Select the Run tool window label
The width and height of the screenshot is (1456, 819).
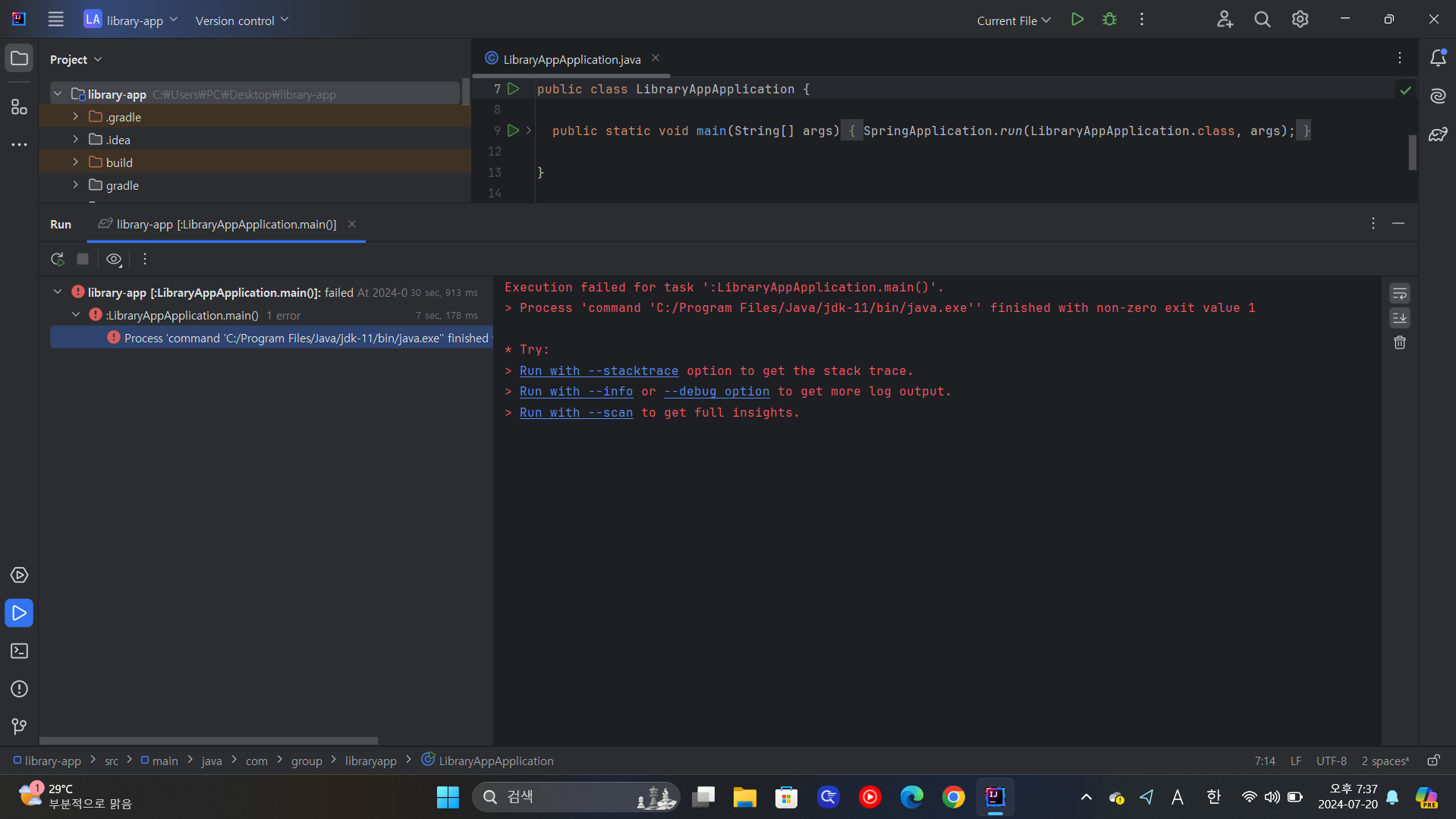[x=61, y=225]
